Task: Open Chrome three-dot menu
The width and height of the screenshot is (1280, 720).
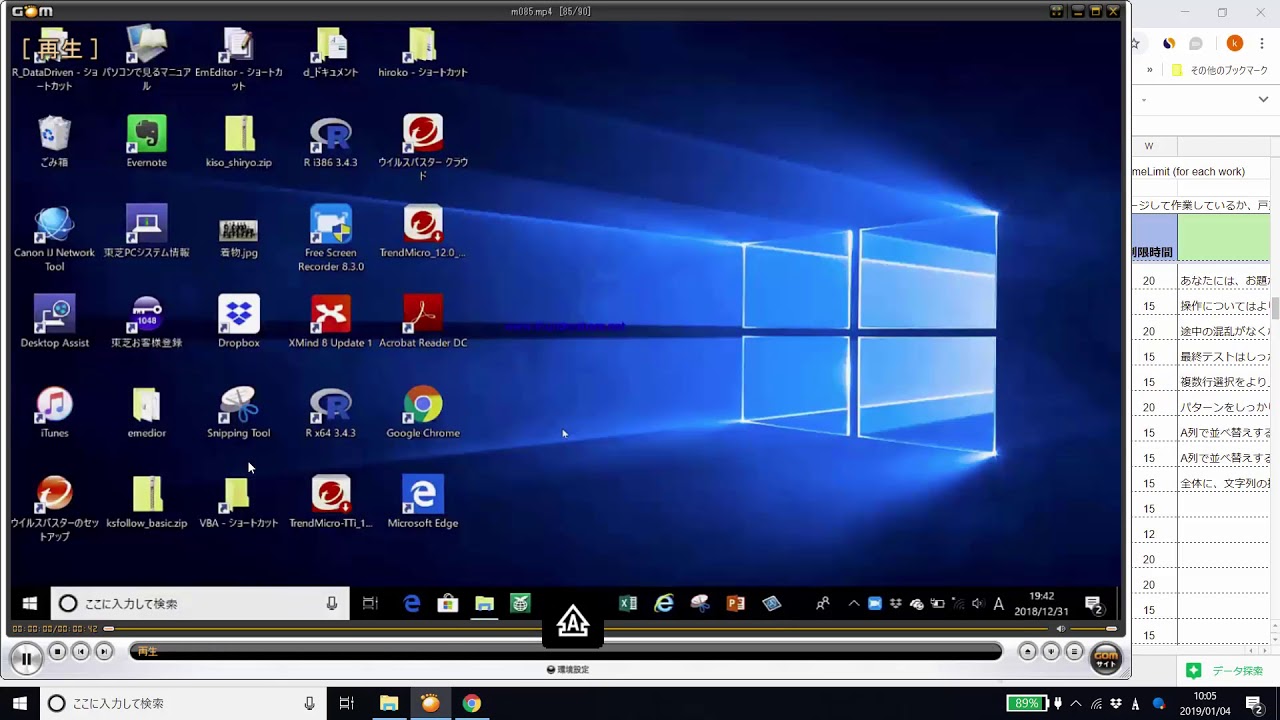Action: pos(1263,44)
